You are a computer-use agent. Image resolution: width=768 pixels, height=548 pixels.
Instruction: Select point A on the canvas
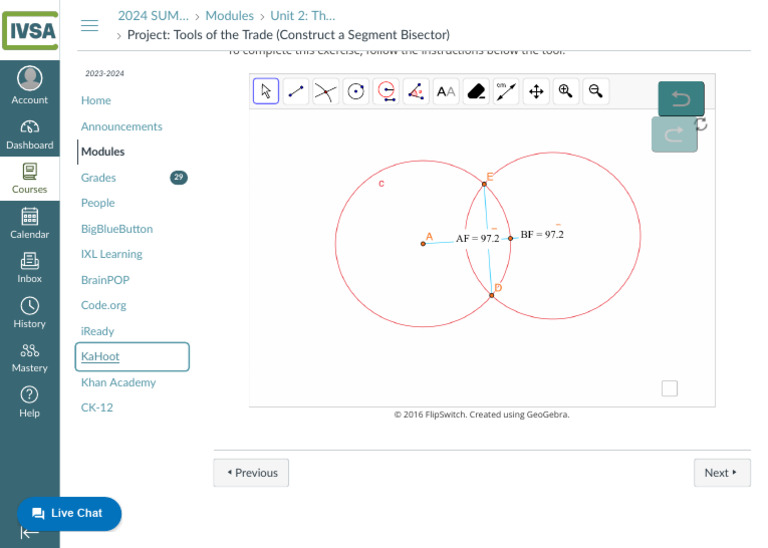click(x=423, y=244)
